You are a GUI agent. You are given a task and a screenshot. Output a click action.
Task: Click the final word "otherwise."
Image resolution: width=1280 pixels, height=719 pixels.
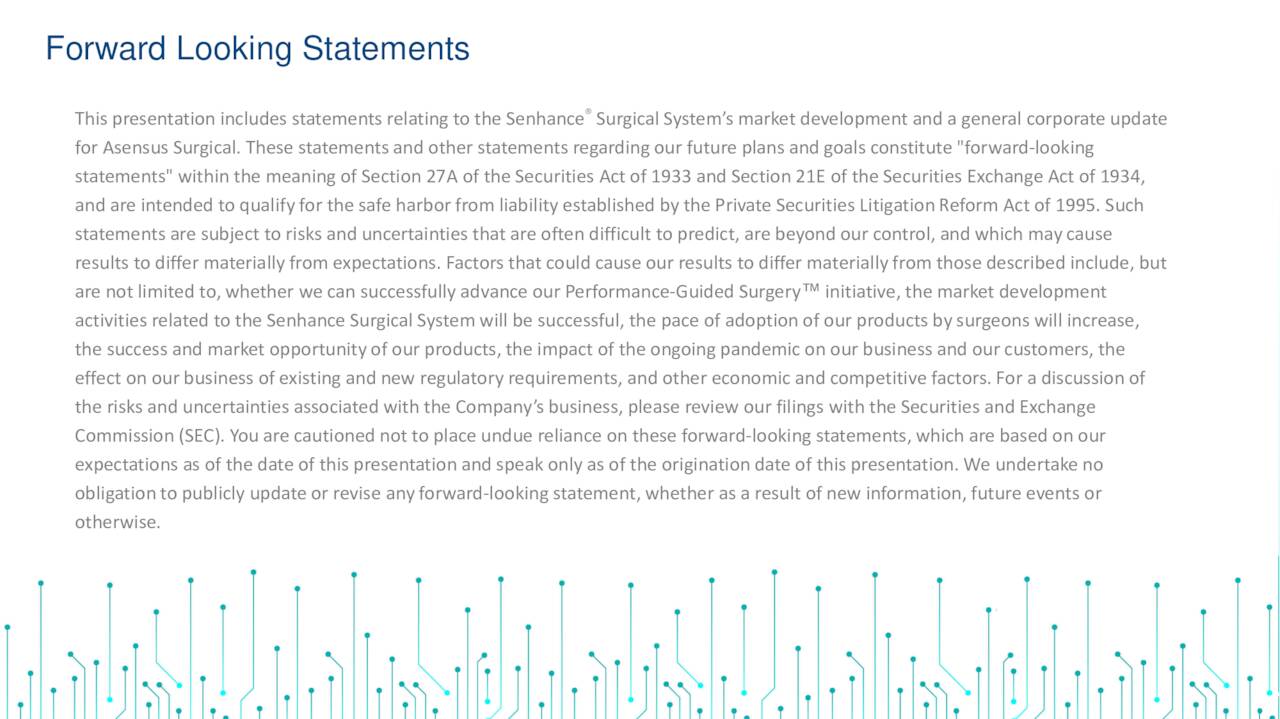point(117,522)
